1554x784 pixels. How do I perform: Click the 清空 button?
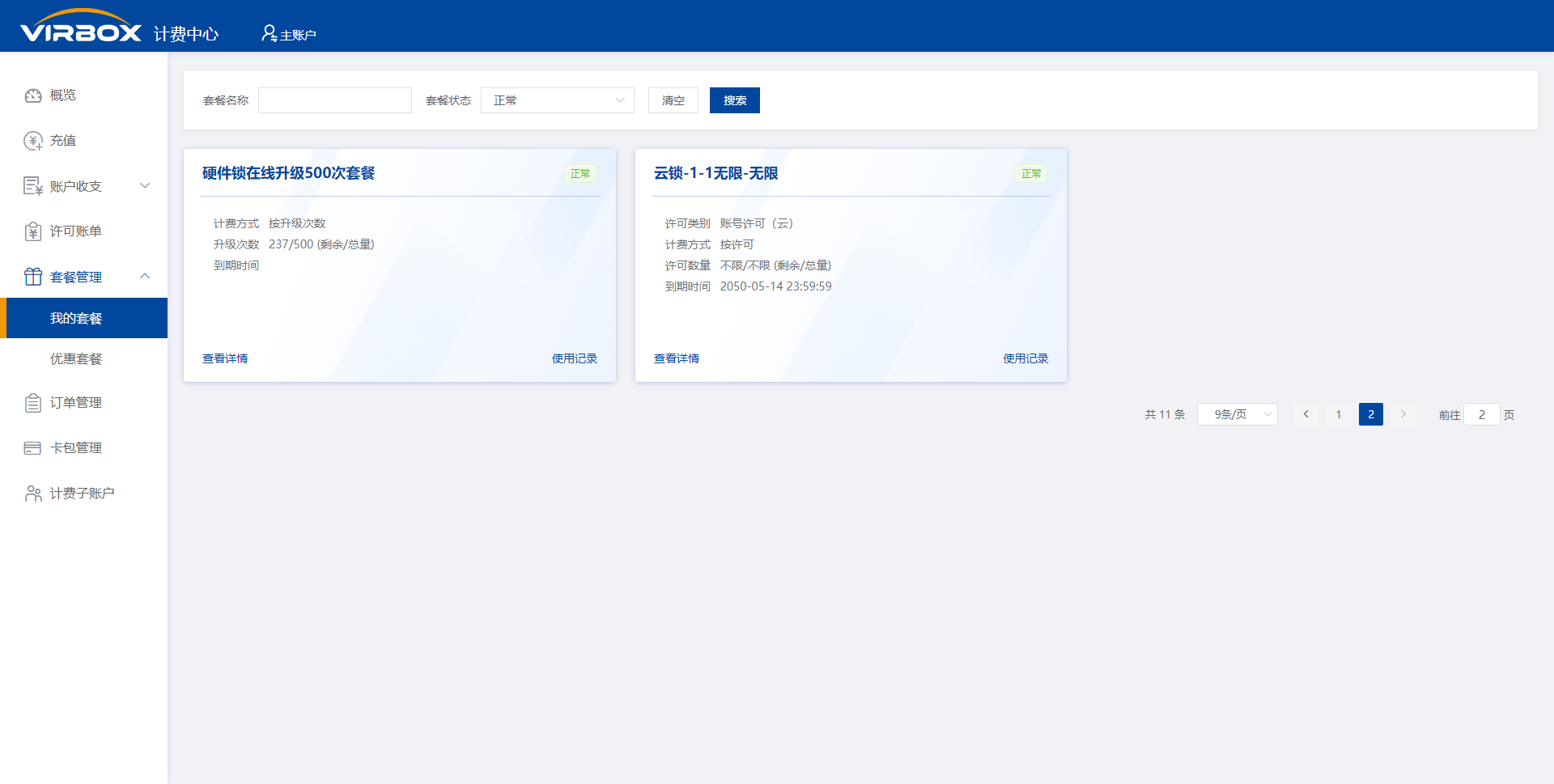(x=673, y=100)
